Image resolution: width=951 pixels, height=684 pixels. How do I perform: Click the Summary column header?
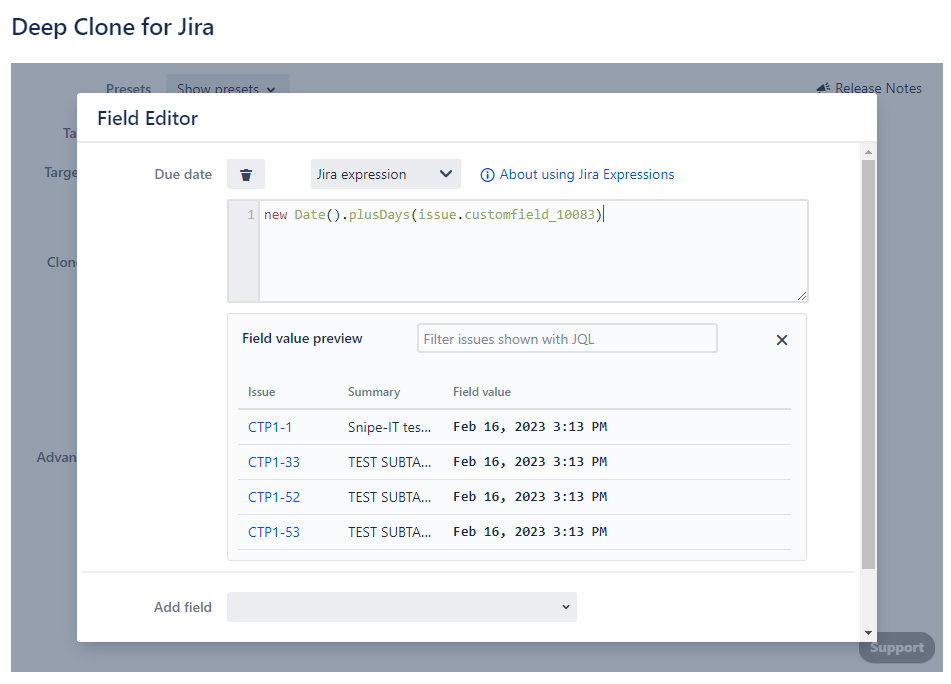374,392
